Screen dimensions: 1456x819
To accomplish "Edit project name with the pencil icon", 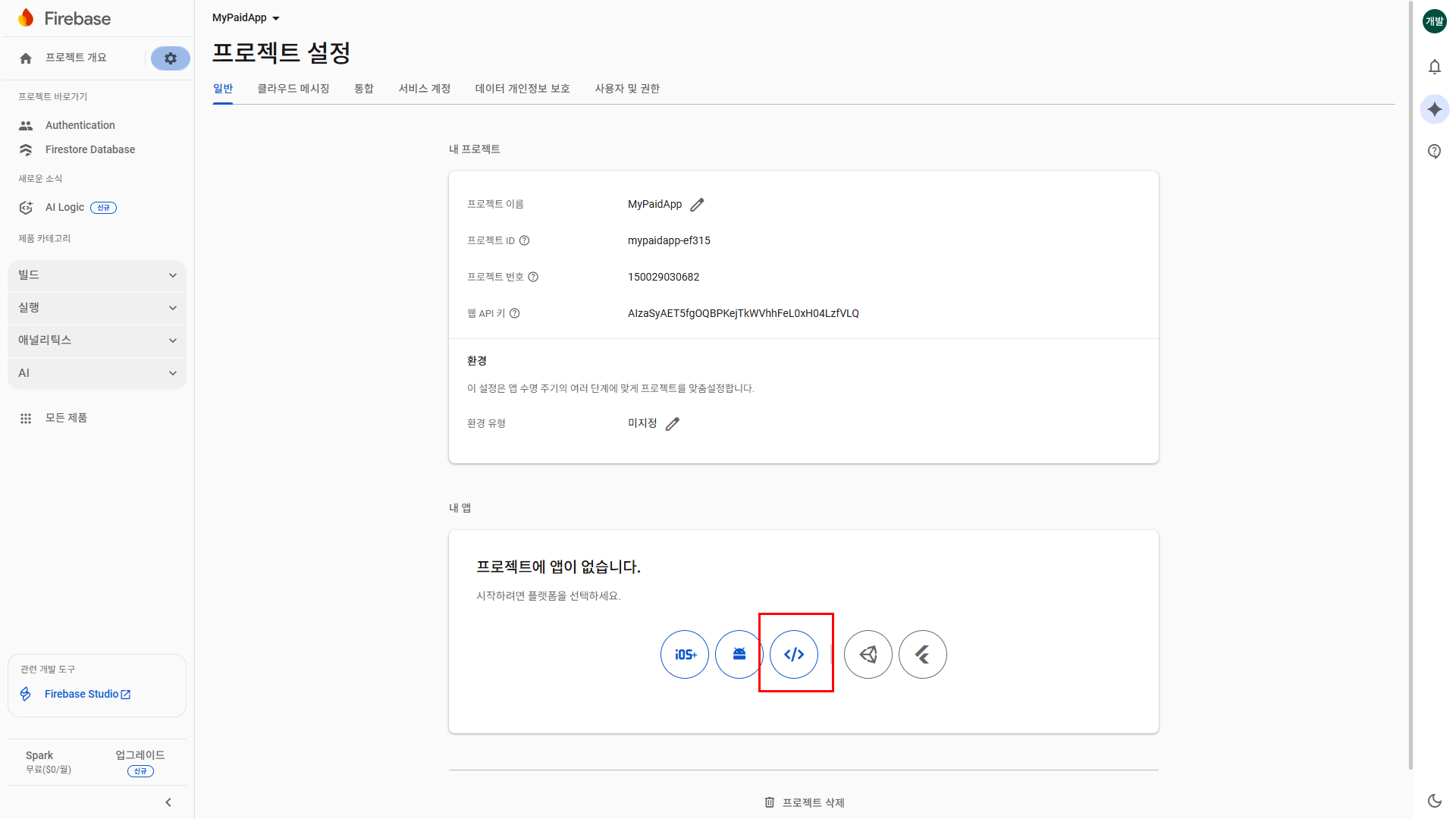I will click(697, 205).
